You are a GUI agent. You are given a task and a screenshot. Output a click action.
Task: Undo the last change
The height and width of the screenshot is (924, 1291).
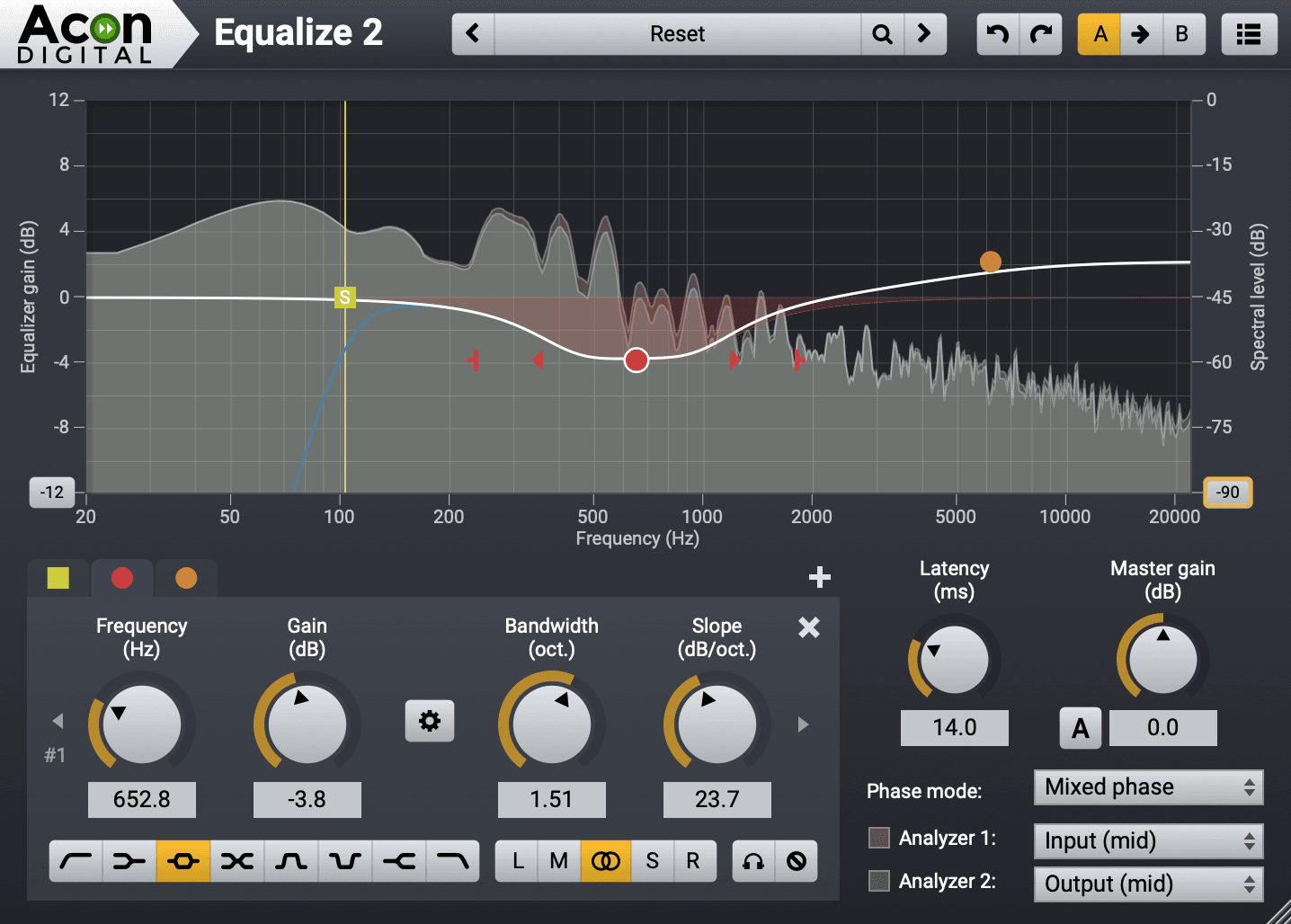pos(997,33)
